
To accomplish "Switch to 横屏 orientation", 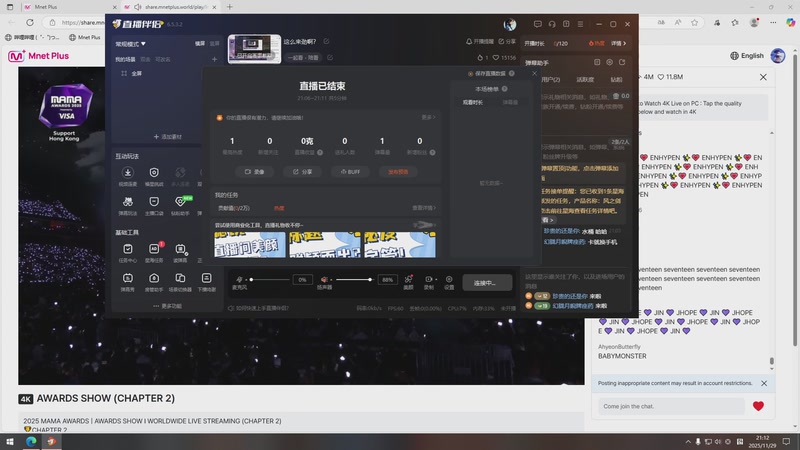I will tap(199, 44).
